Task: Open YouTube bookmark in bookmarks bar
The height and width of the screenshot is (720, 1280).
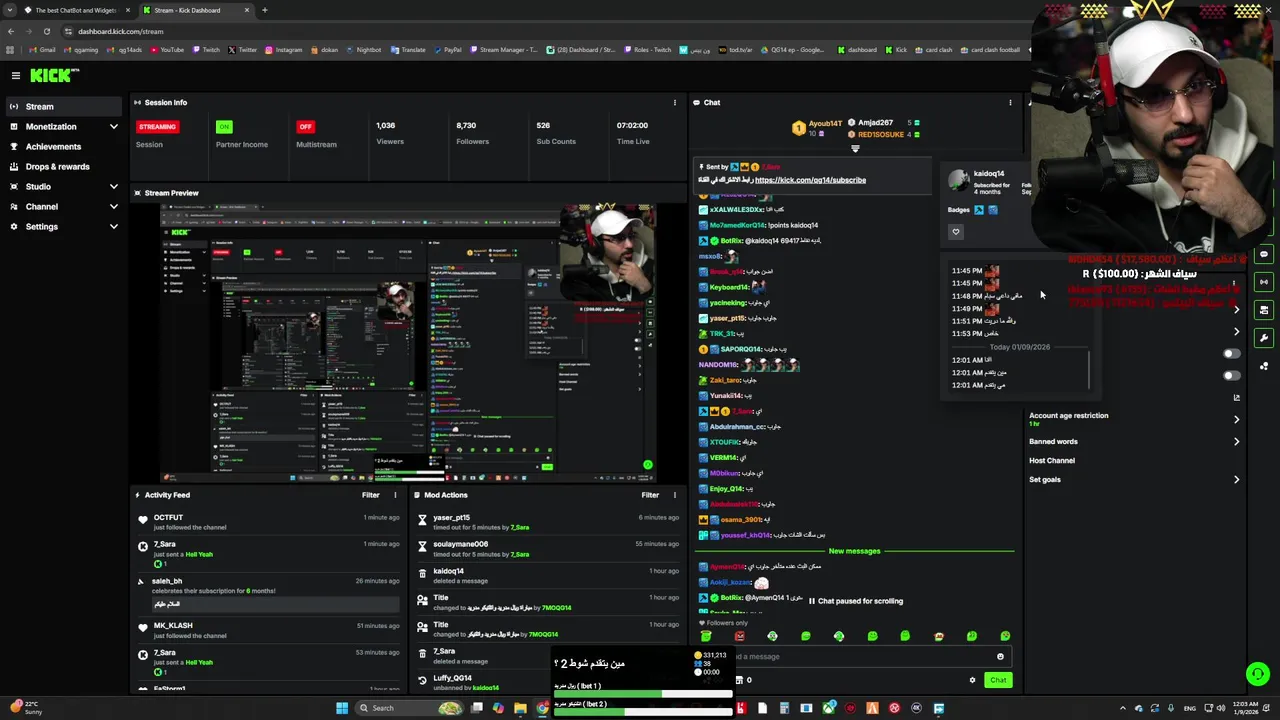Action: (167, 50)
